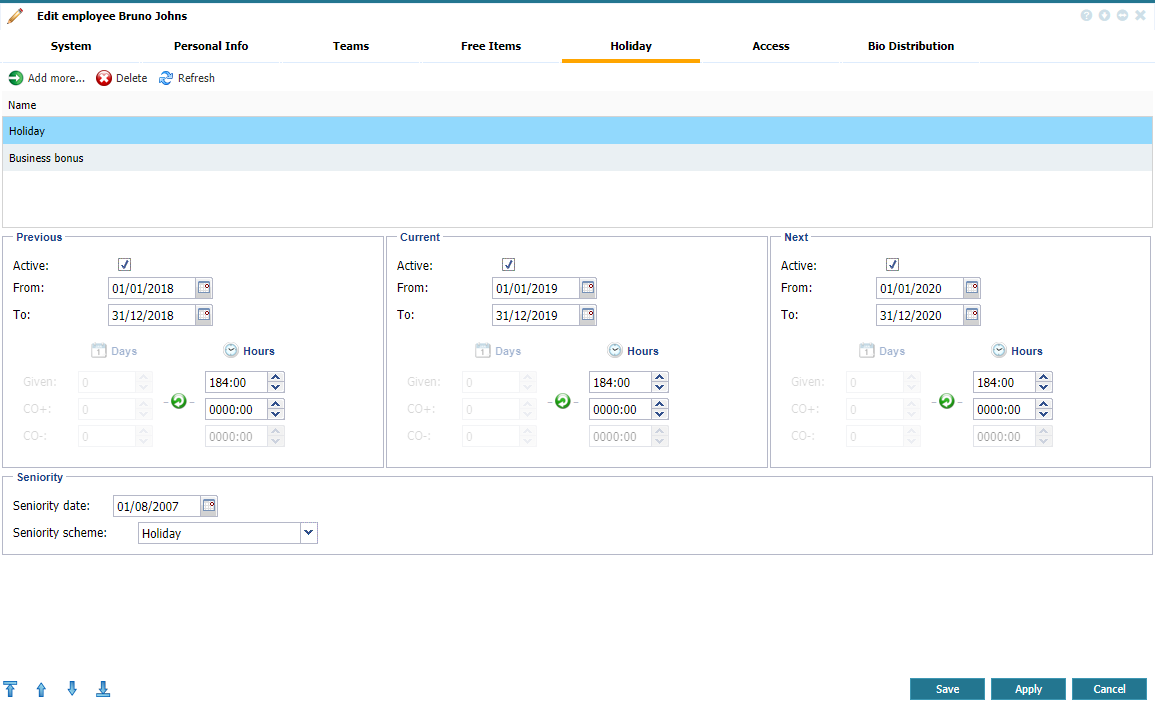The image size is (1155, 708).
Task: Switch to the Personal Info tab
Action: (211, 46)
